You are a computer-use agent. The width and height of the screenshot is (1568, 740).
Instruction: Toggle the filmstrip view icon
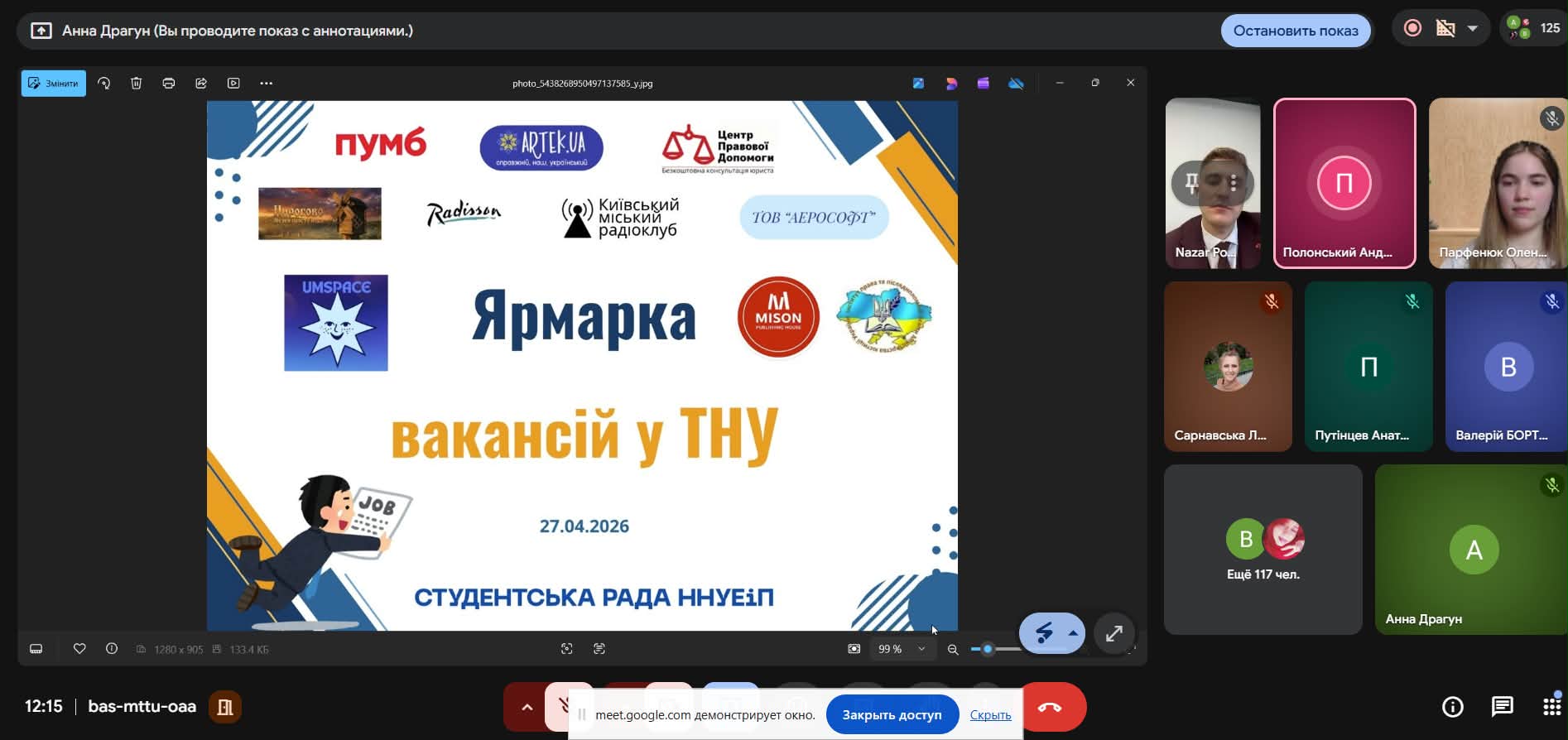36,649
